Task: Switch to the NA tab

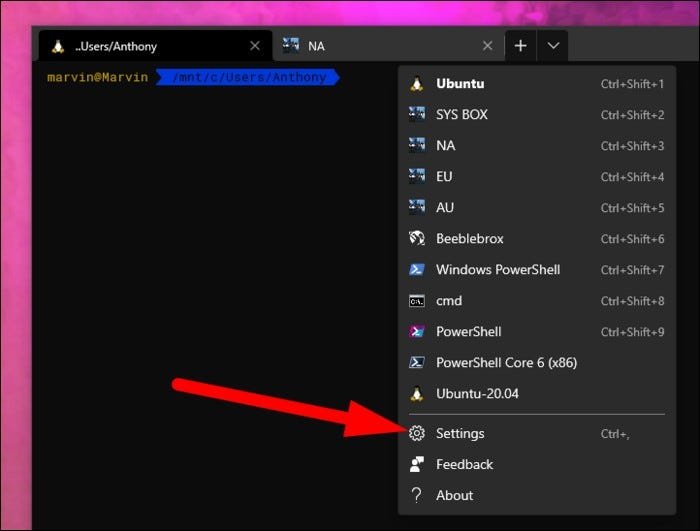Action: point(388,46)
